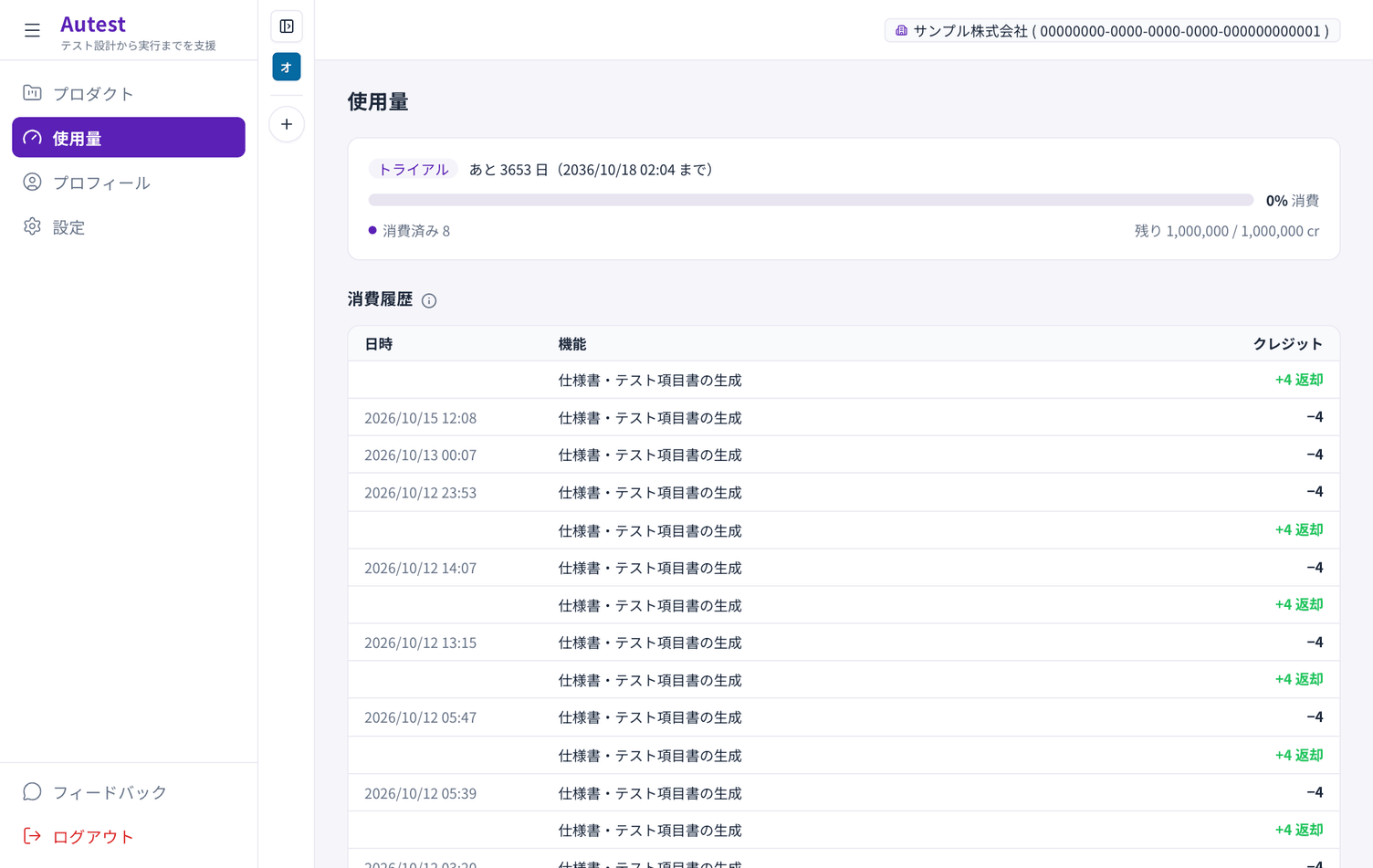Viewport: 1373px width, 868px height.
Task: Click the 機能 column header
Action: click(572, 344)
